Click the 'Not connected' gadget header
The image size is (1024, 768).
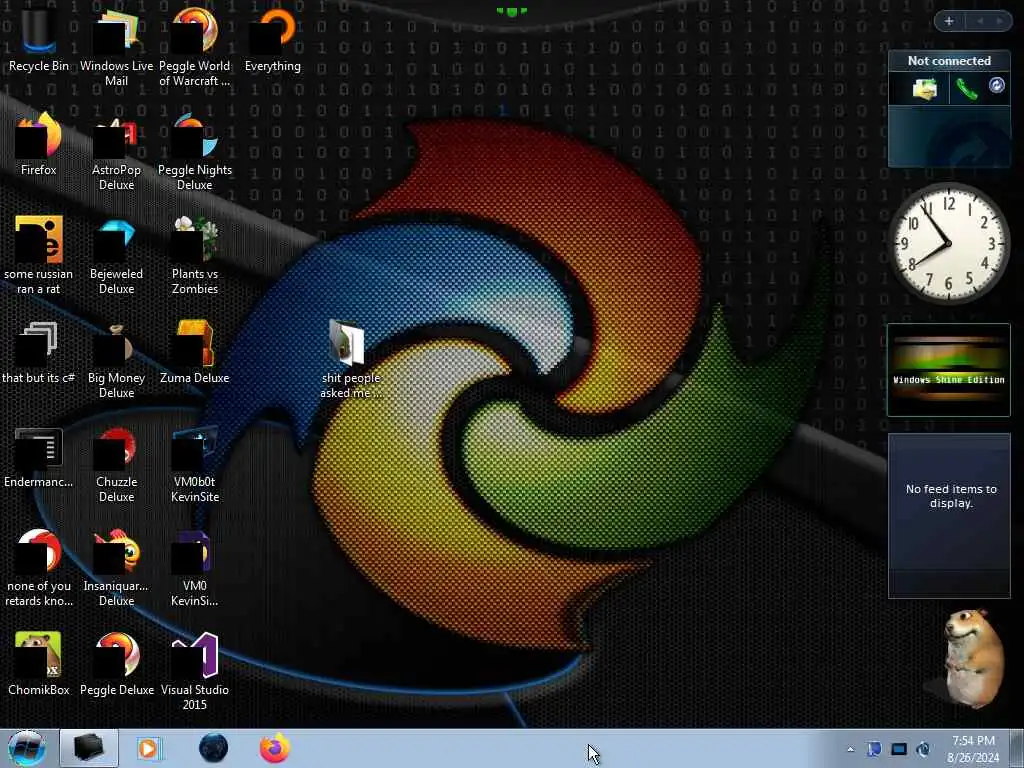coord(949,61)
